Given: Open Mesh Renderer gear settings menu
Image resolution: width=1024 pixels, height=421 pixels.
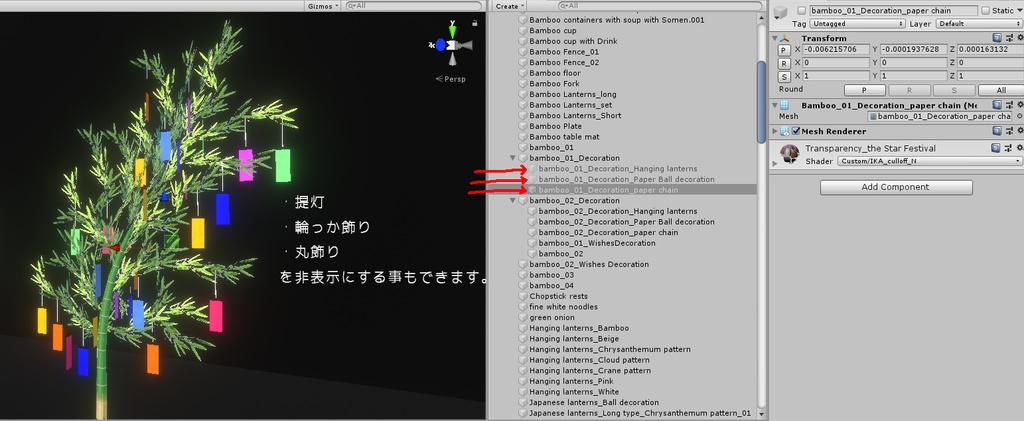Looking at the screenshot, I should [1019, 131].
